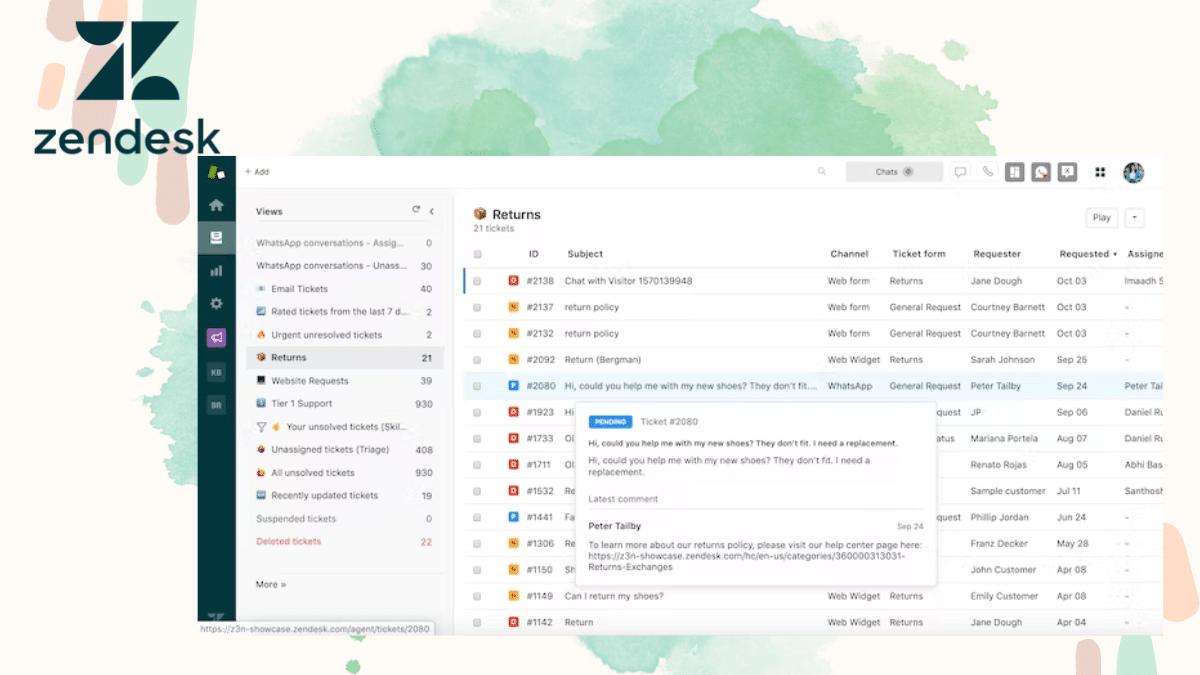Expand more views via the More link
Viewport: 1200px width, 675px height.
tap(269, 584)
